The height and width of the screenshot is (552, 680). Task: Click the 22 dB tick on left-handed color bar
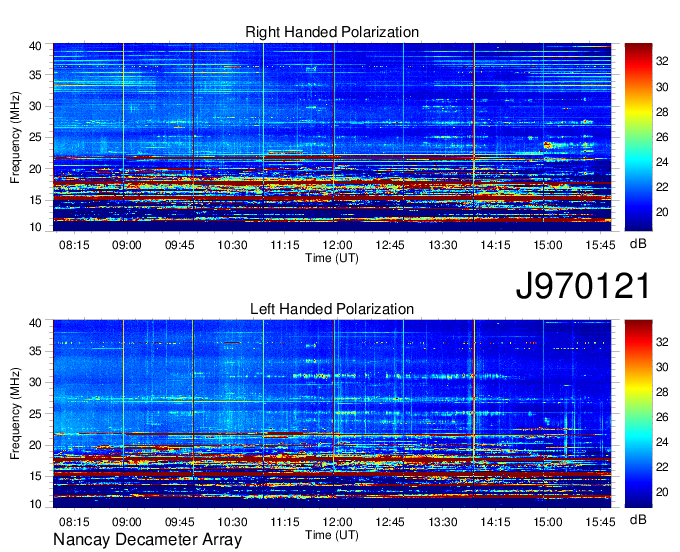click(x=662, y=467)
